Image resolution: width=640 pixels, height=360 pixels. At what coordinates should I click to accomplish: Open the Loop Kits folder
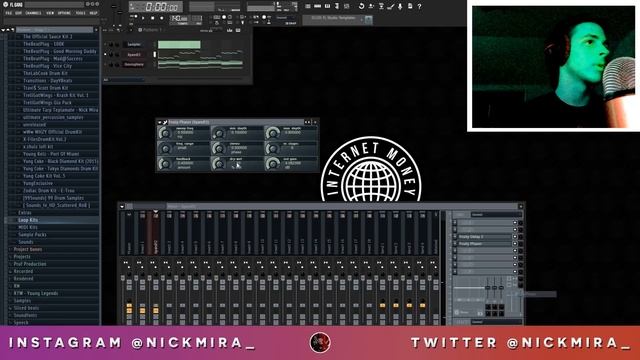[28, 220]
